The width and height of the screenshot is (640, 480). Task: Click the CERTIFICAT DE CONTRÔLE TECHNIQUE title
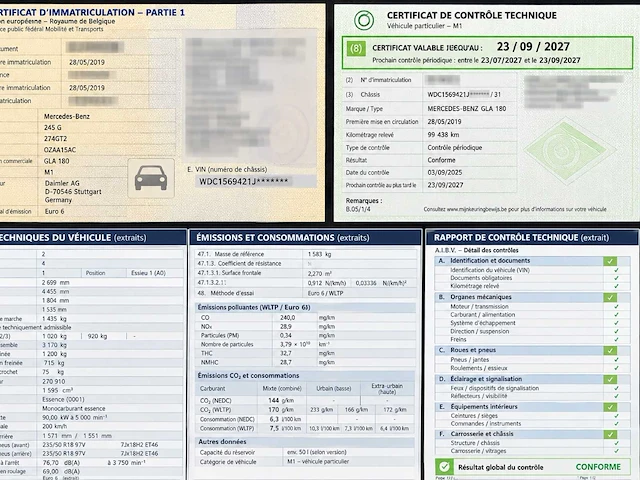(x=471, y=16)
